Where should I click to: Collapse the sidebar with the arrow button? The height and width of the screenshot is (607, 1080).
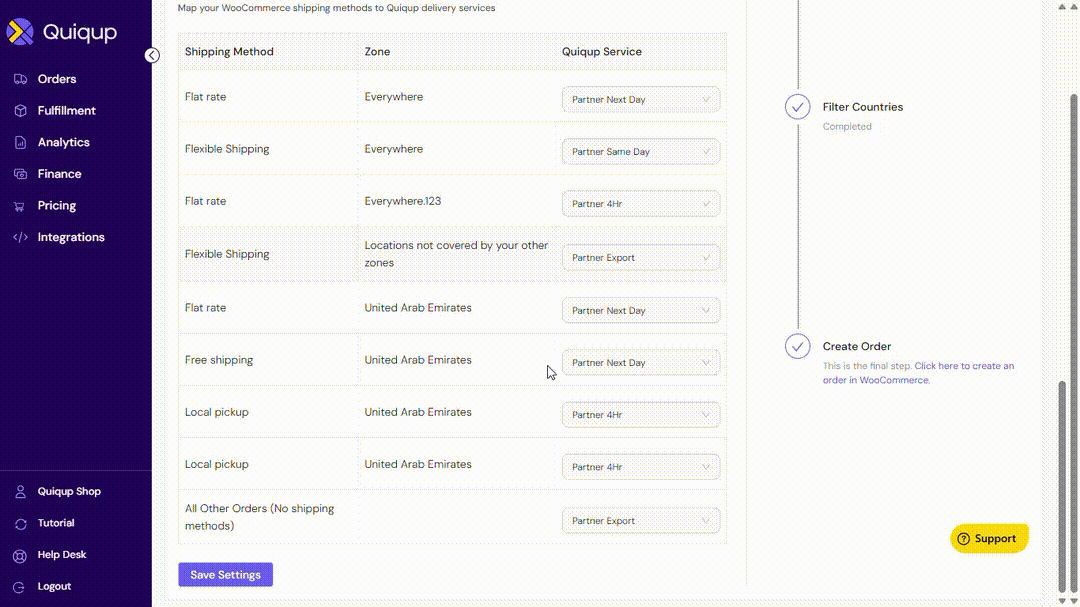click(x=152, y=55)
